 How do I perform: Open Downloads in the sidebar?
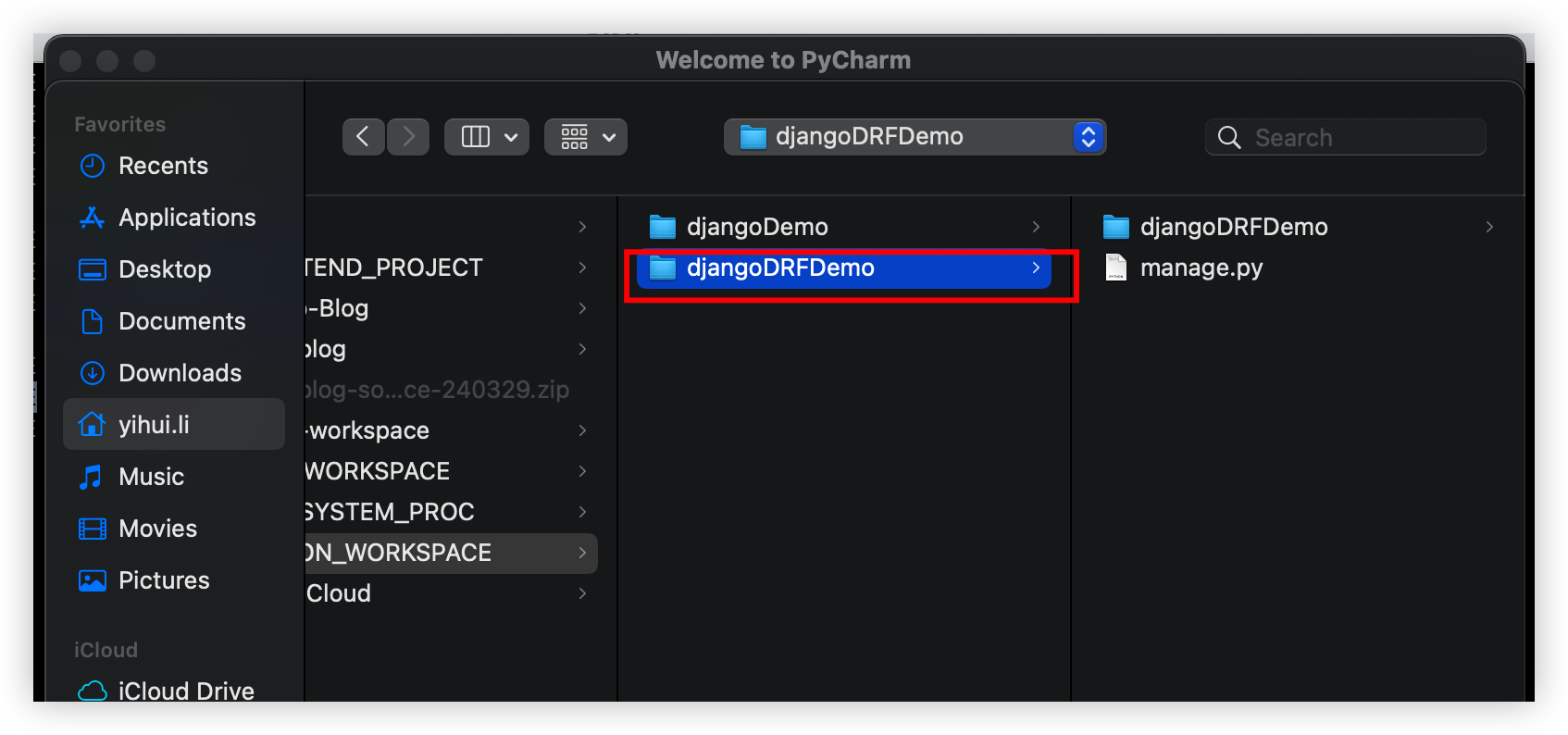[x=180, y=373]
